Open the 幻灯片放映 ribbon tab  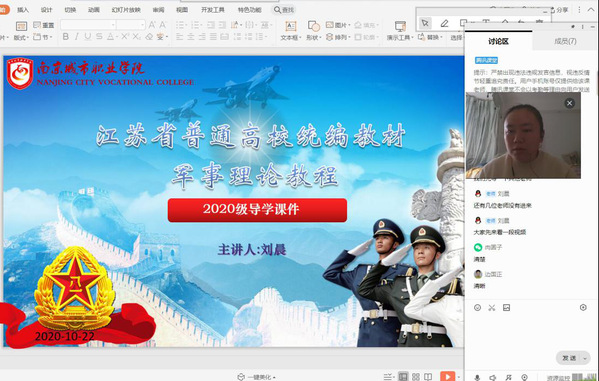[x=126, y=10]
